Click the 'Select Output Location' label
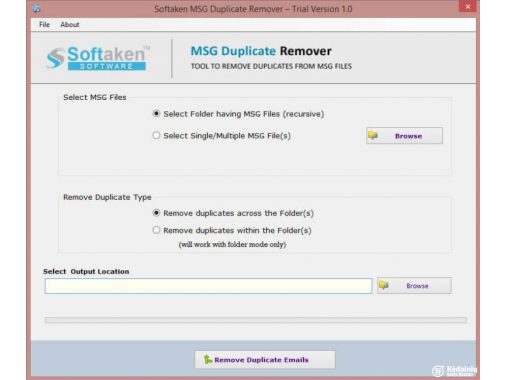 click(86, 271)
